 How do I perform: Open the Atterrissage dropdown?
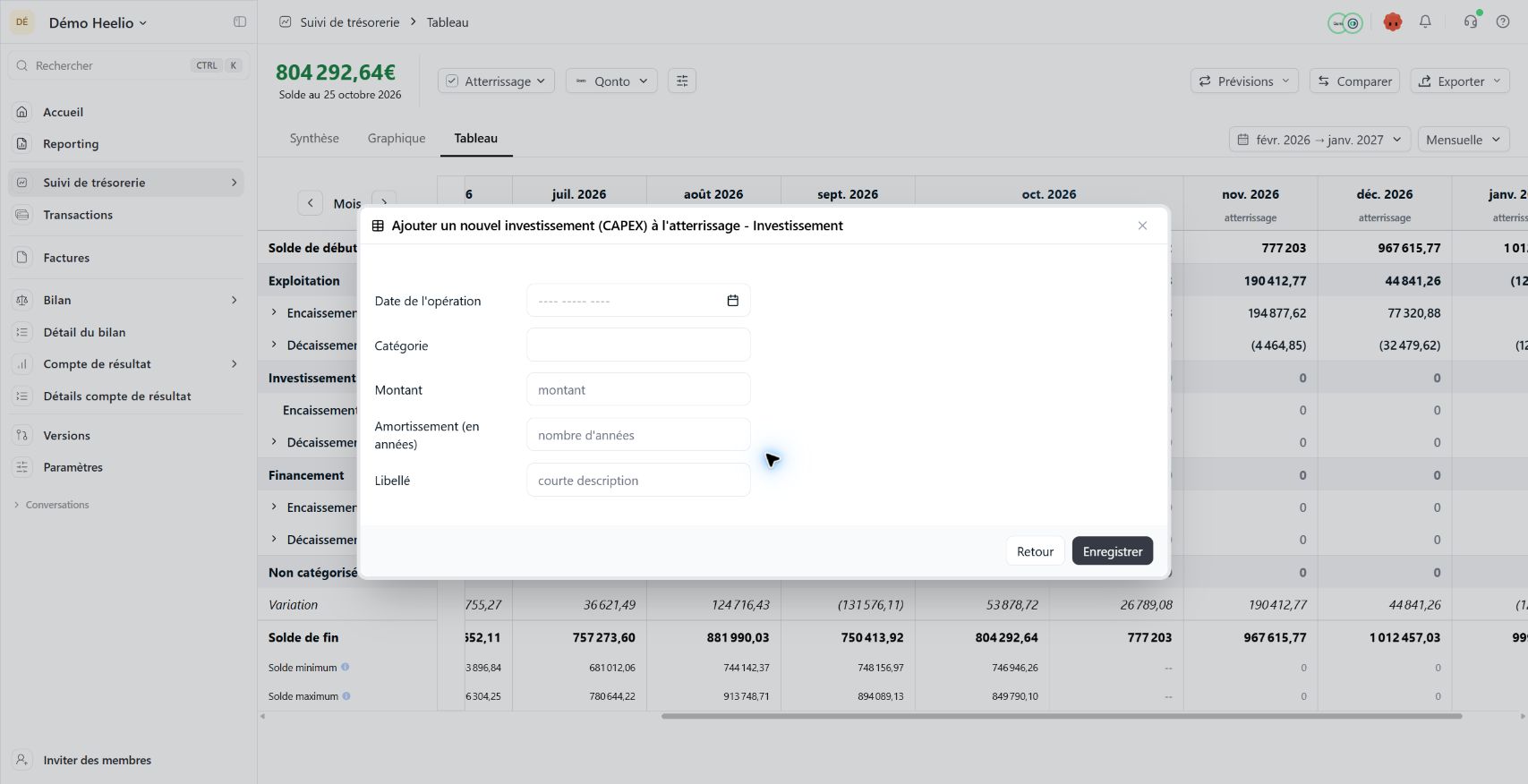tap(496, 81)
